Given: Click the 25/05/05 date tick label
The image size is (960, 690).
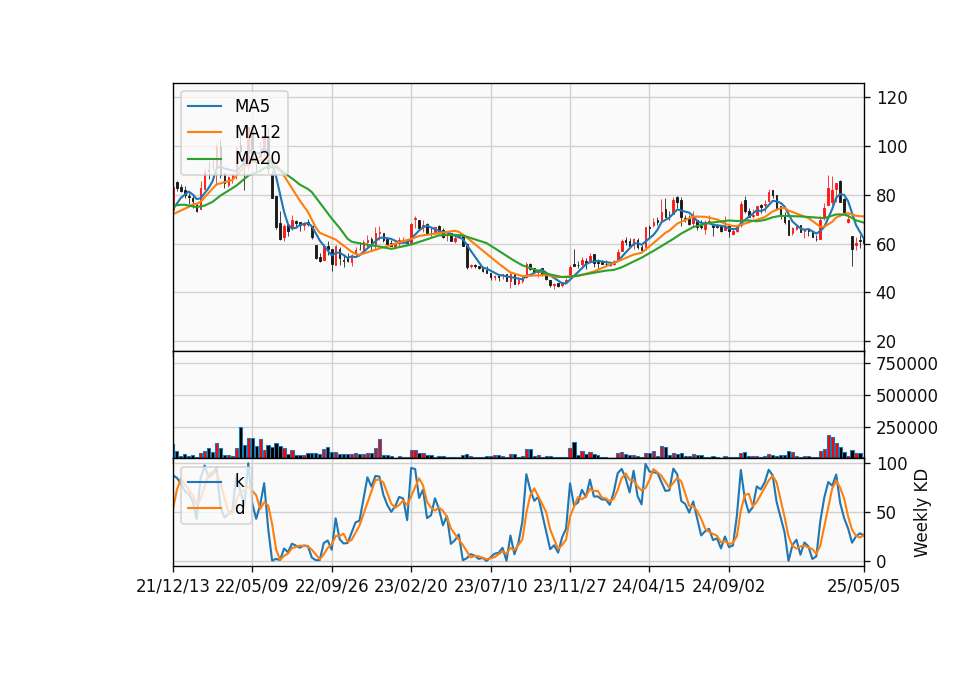Looking at the screenshot, I should coord(864,586).
